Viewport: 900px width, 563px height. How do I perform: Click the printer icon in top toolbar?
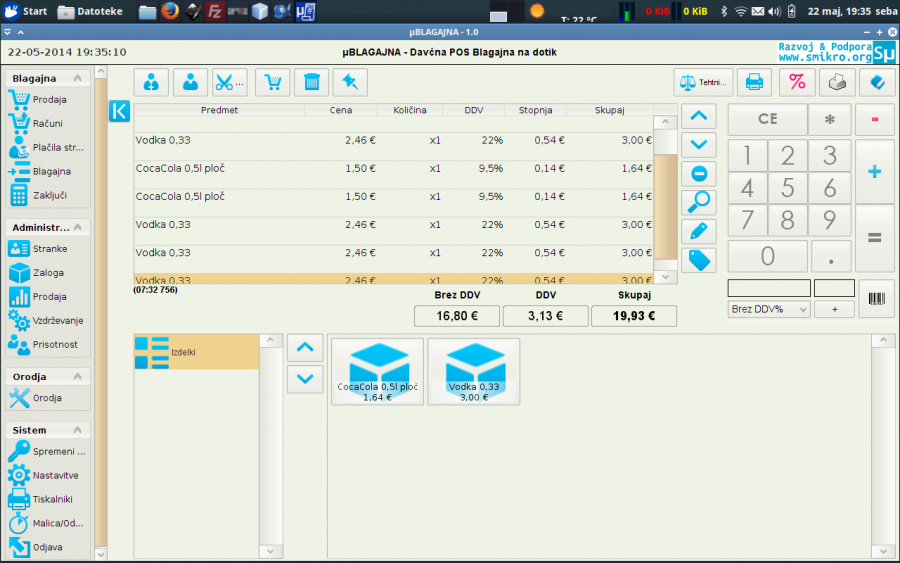coord(754,82)
